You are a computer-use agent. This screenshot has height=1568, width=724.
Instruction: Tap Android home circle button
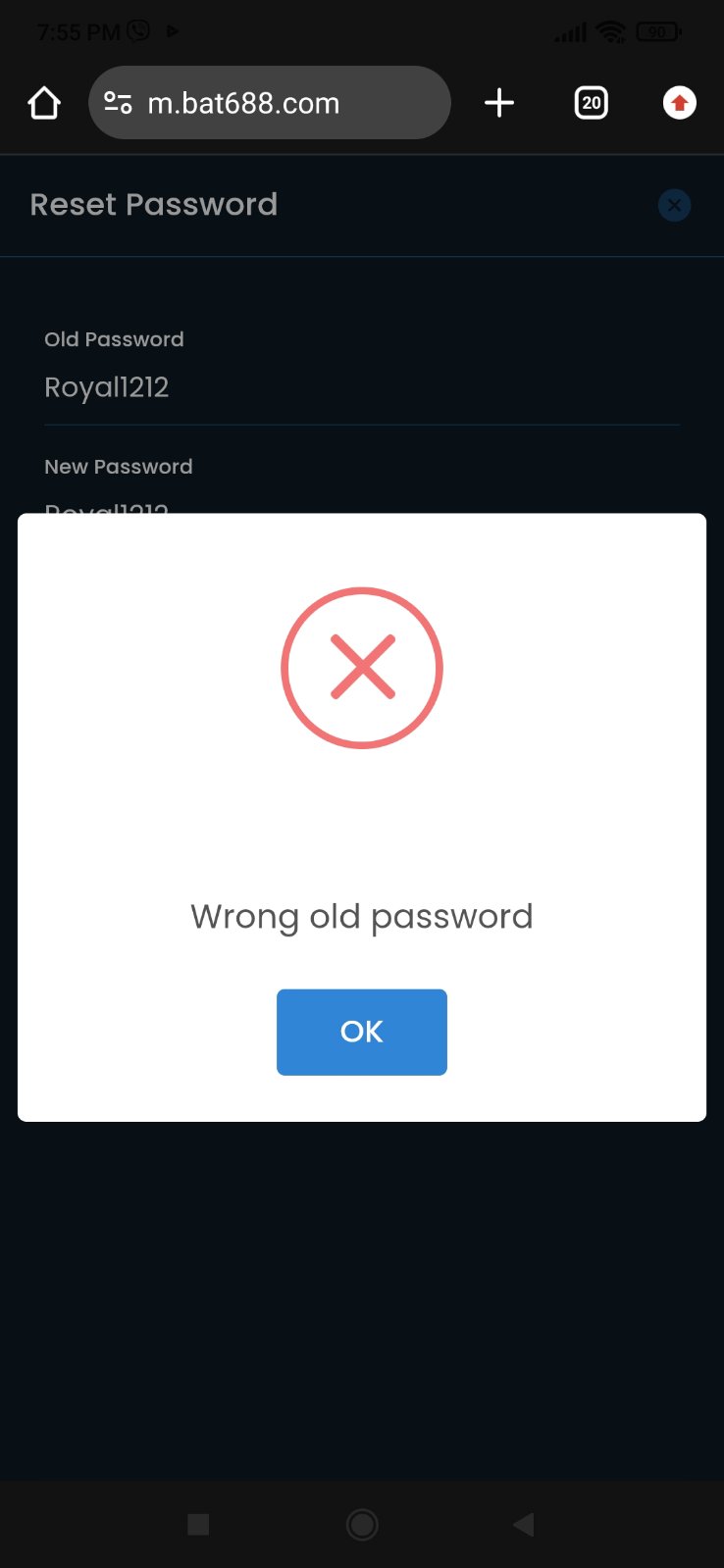coord(362,1524)
